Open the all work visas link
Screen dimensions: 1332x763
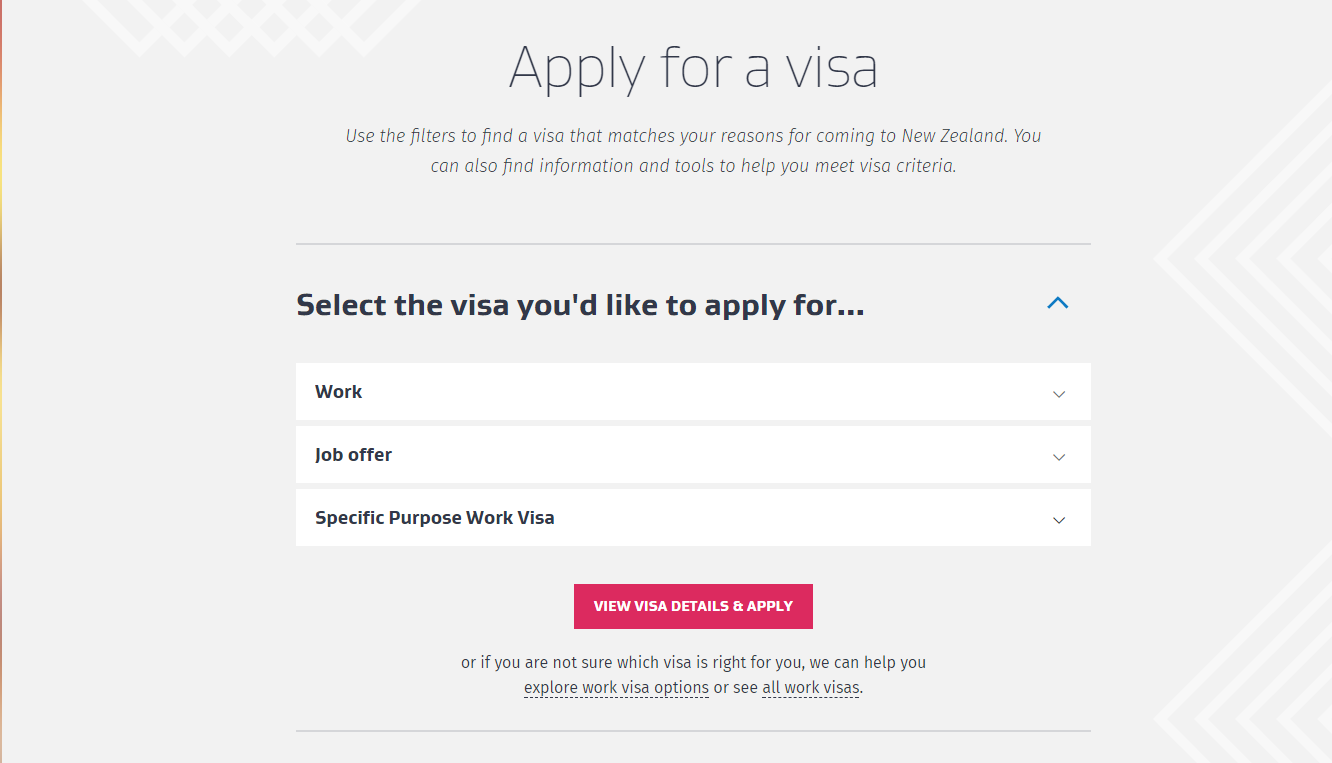pyautogui.click(x=810, y=688)
